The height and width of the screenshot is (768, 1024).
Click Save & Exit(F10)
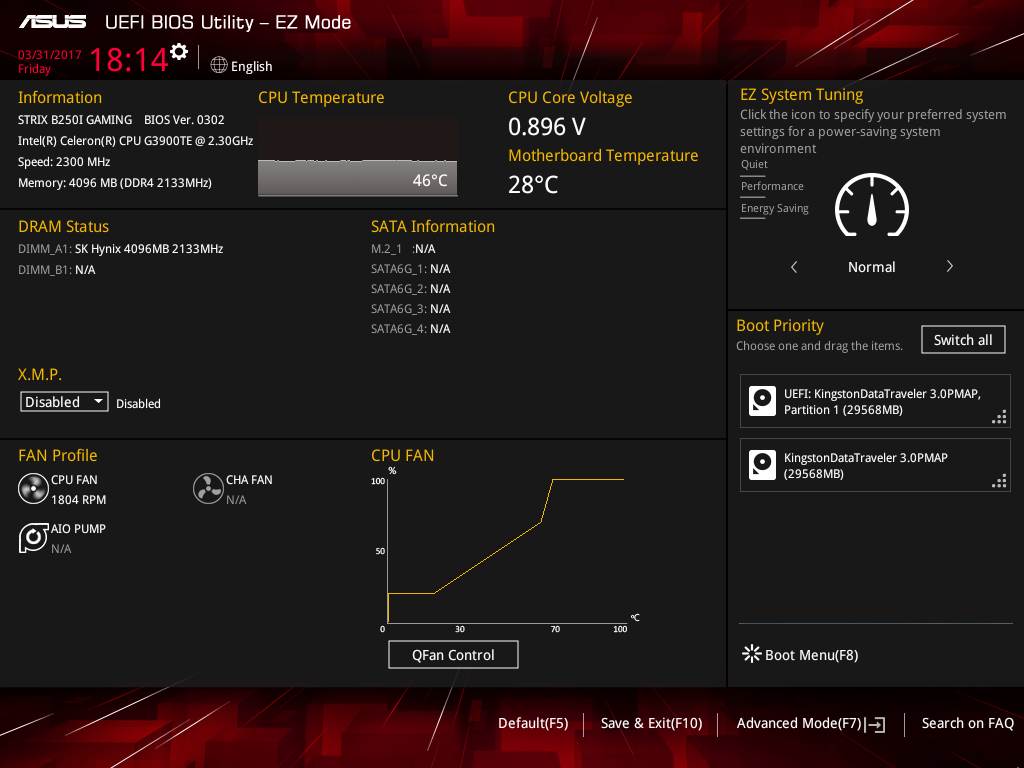point(651,724)
